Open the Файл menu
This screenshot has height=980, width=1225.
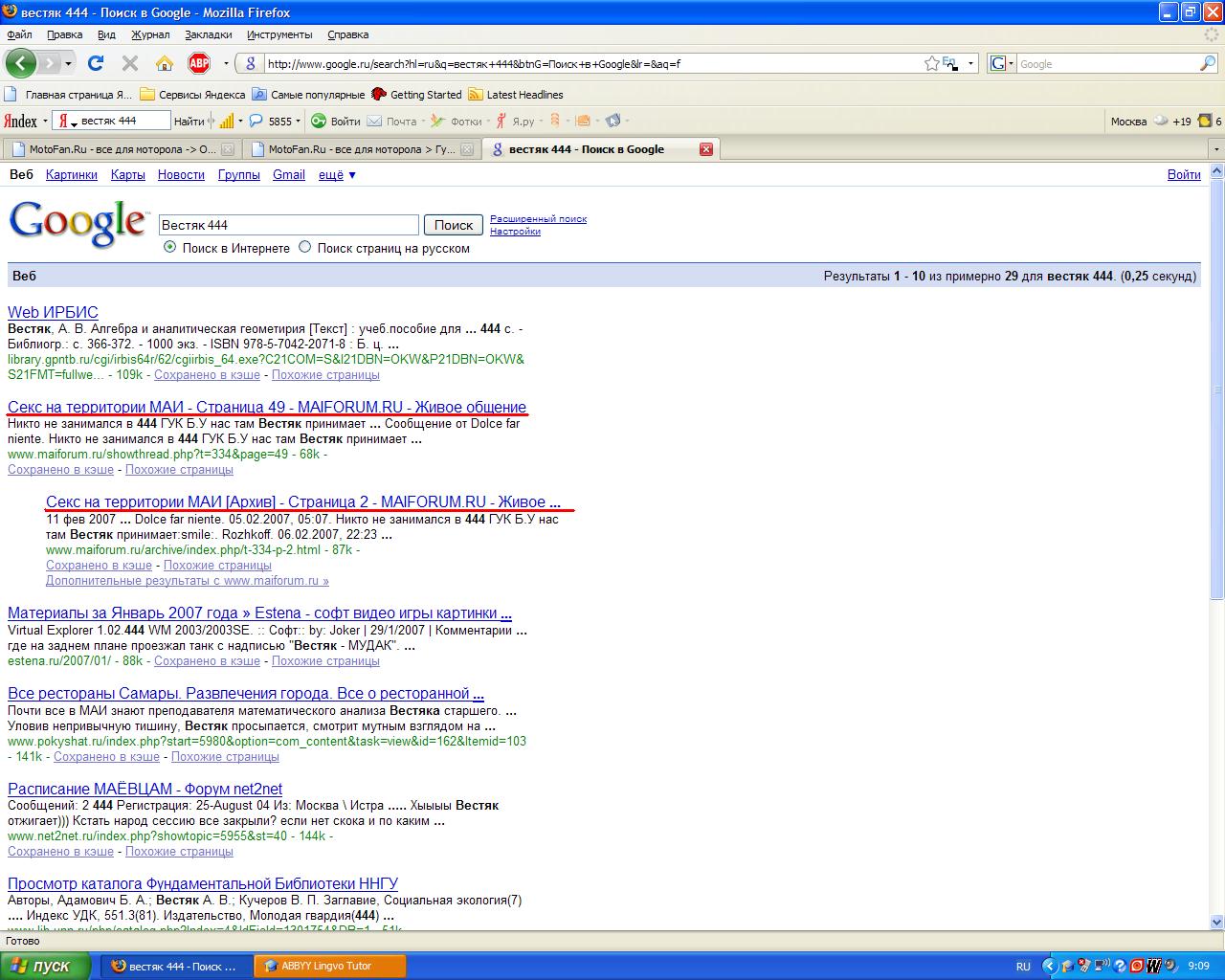pos(19,34)
